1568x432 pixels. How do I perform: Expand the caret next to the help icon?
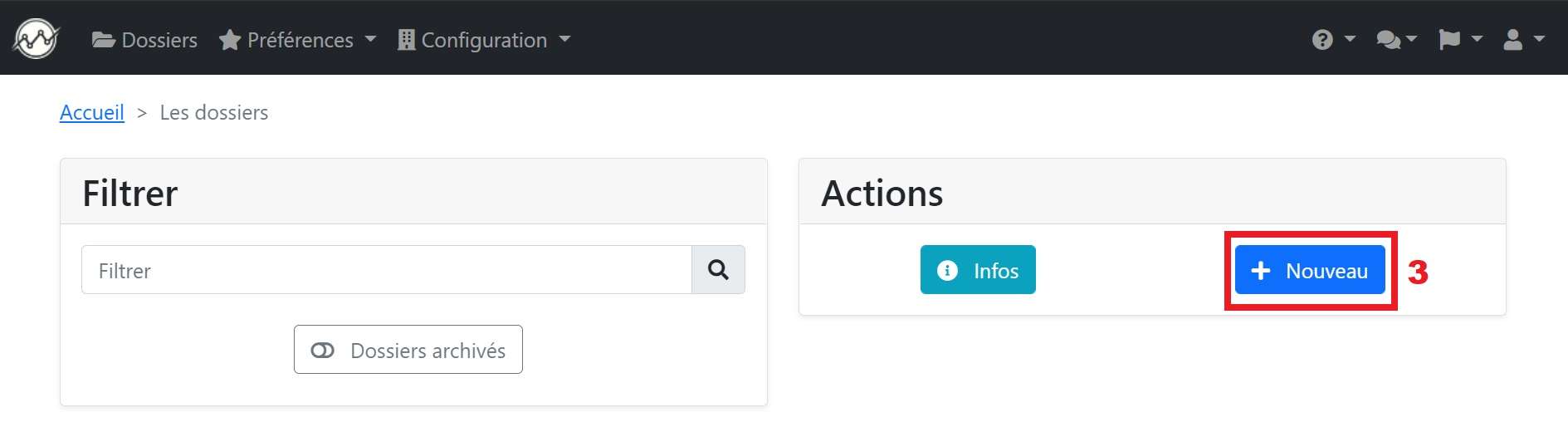click(x=1350, y=39)
